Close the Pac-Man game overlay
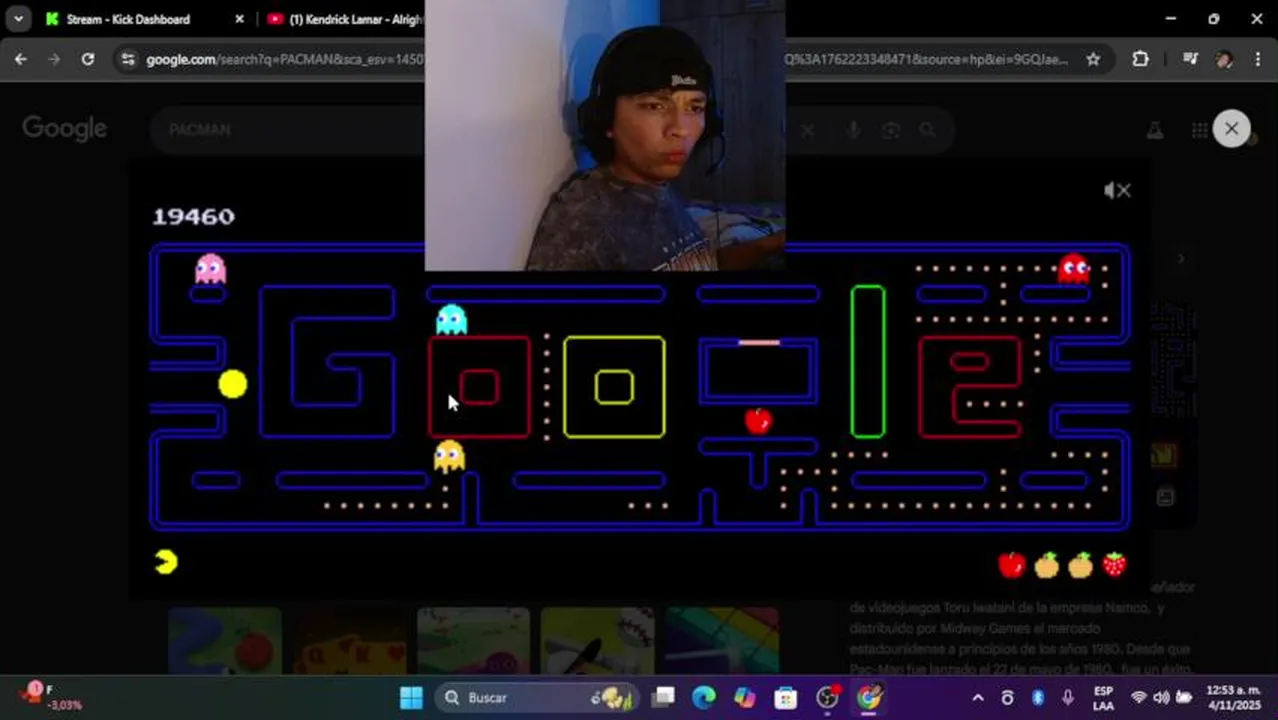 pos(1231,129)
